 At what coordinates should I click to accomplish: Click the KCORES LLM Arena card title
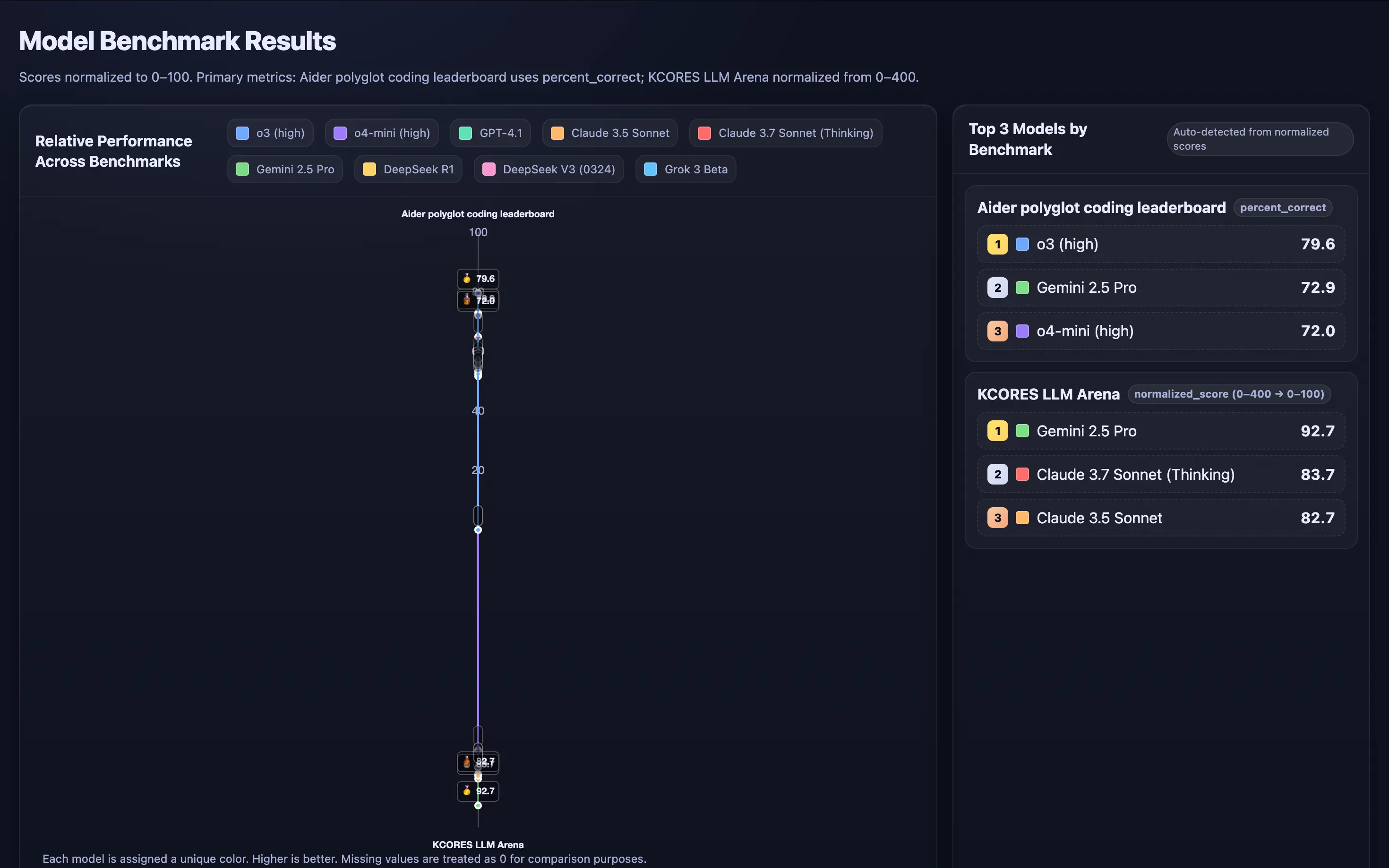[x=1048, y=394]
